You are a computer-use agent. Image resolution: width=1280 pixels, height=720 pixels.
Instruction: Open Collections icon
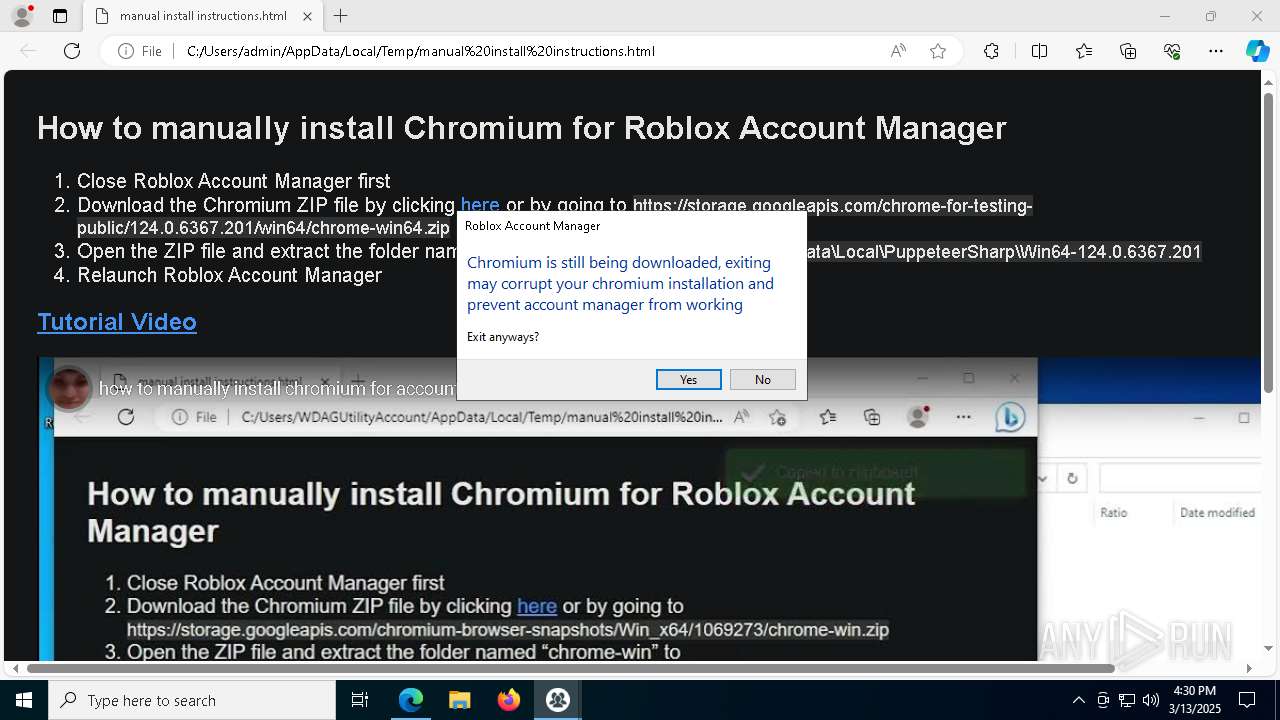click(x=1128, y=51)
